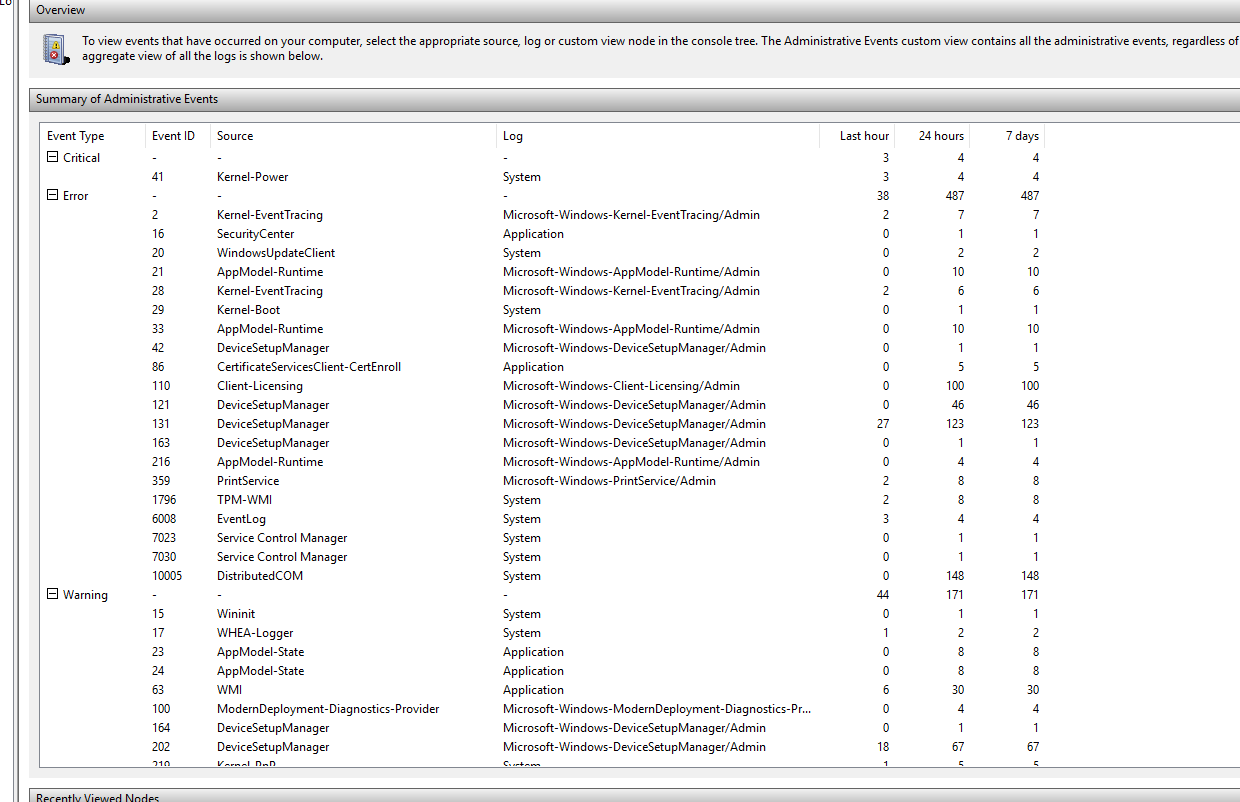Click the Overview section header

click(x=635, y=10)
